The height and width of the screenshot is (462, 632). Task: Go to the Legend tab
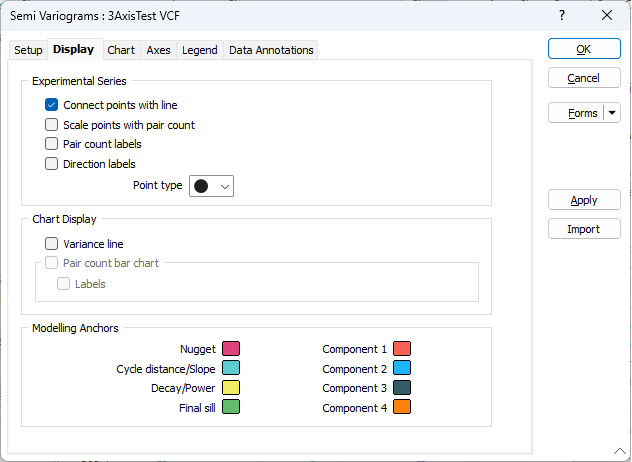click(200, 50)
